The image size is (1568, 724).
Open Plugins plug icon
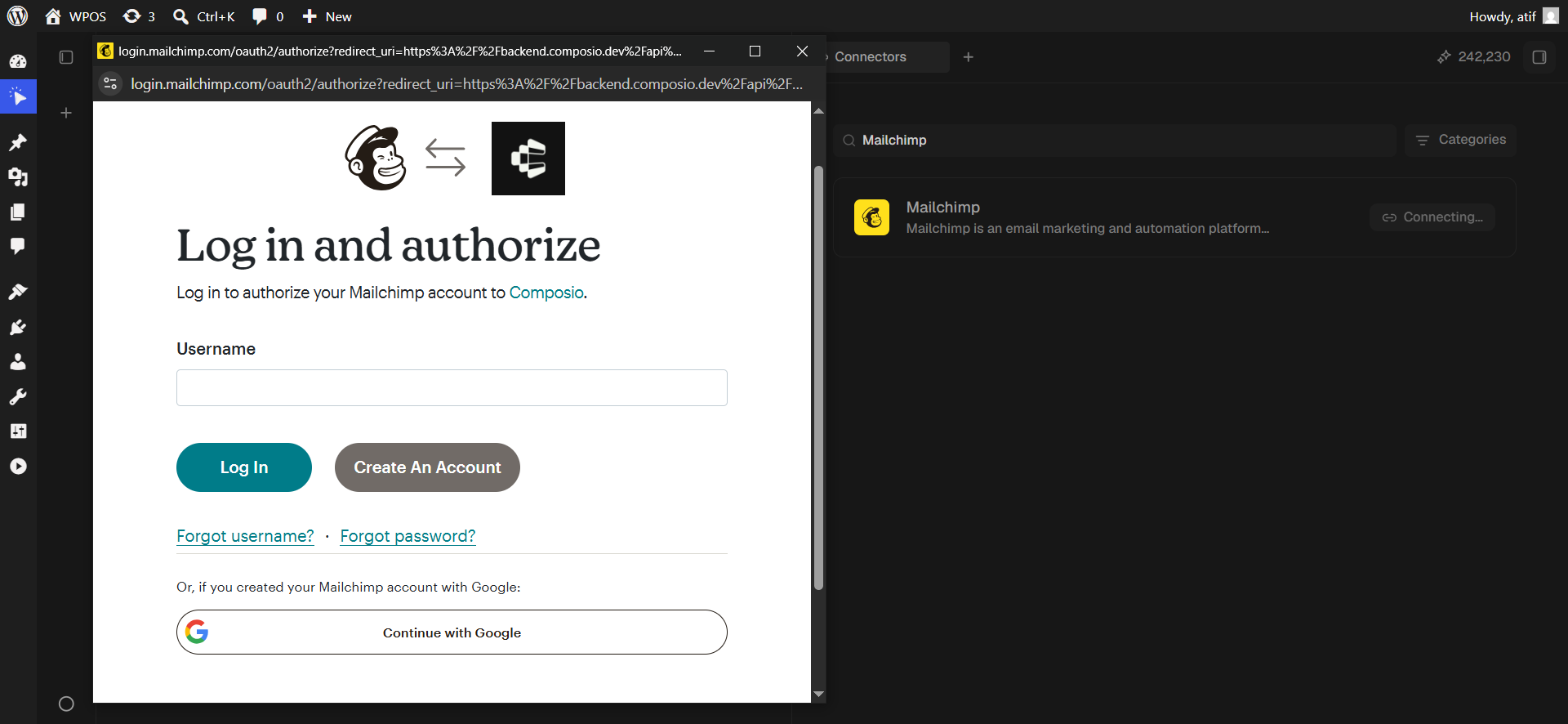point(18,327)
